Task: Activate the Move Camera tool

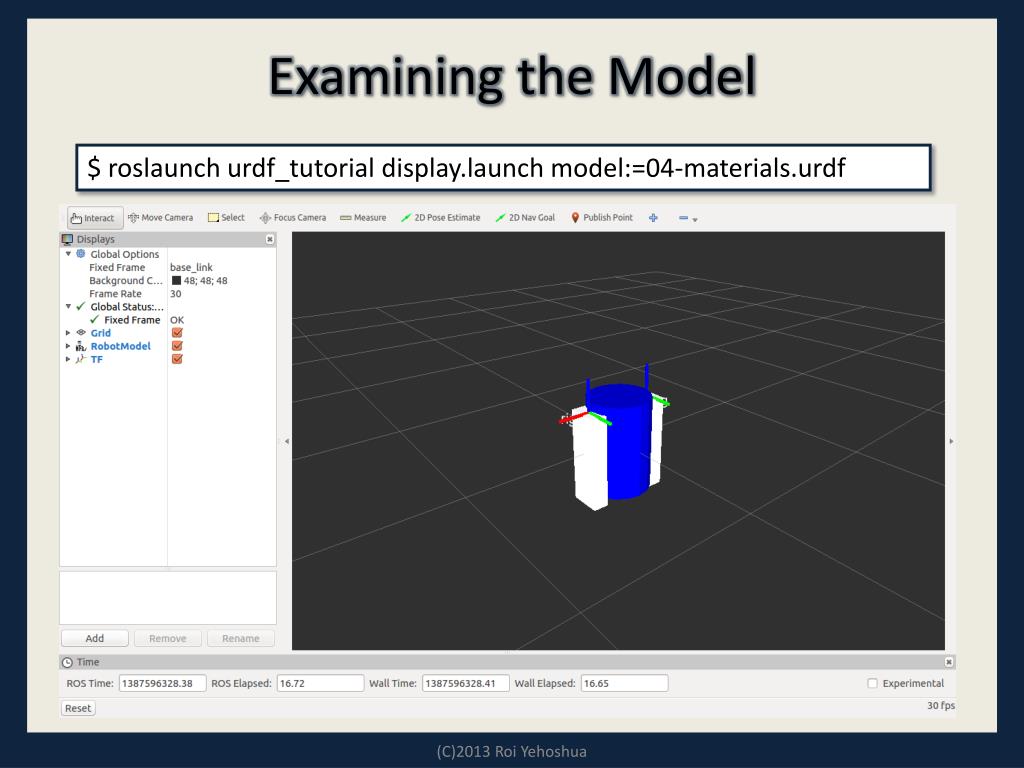Action: [161, 217]
